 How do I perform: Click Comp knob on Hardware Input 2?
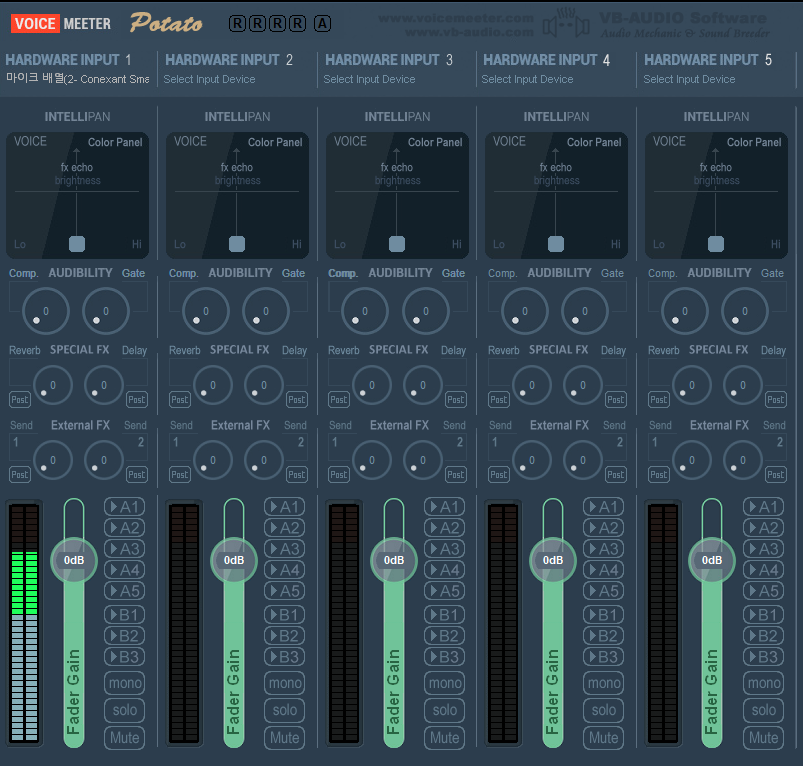205,310
